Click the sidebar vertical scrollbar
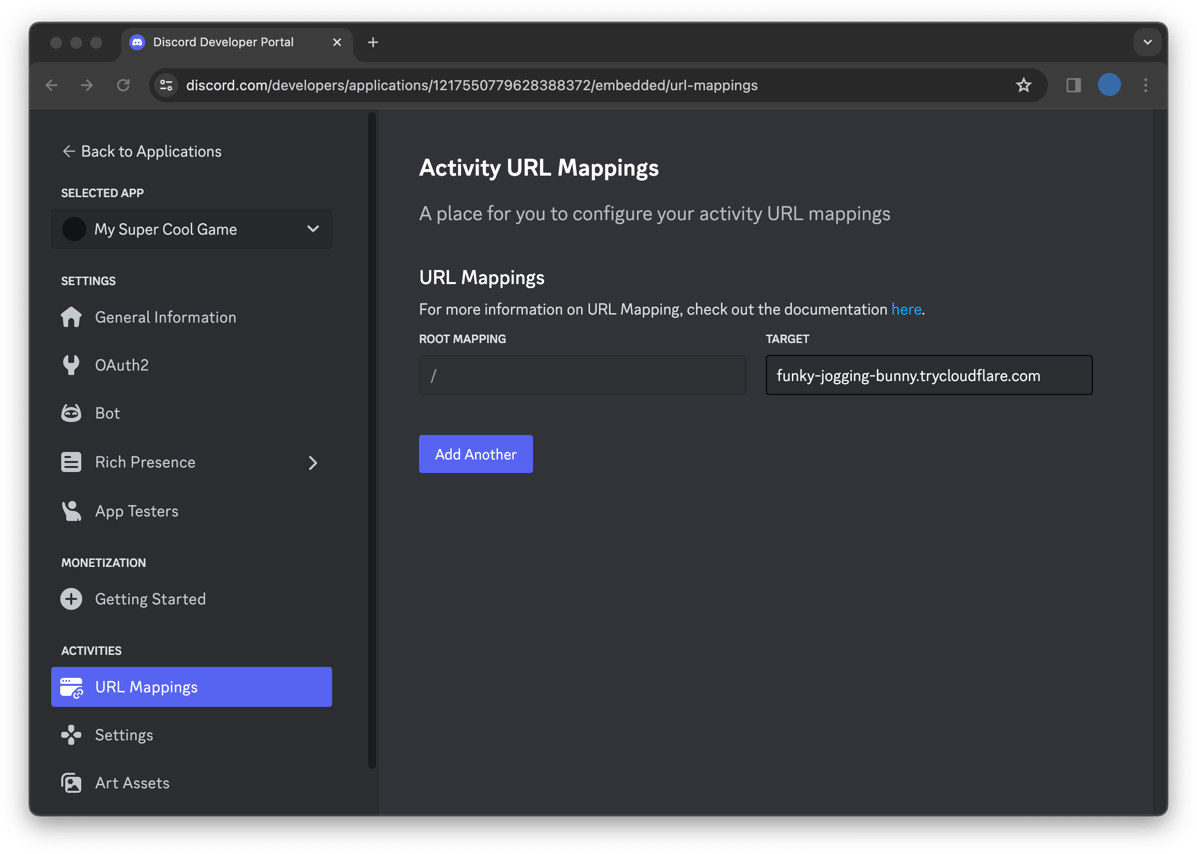 (372, 440)
